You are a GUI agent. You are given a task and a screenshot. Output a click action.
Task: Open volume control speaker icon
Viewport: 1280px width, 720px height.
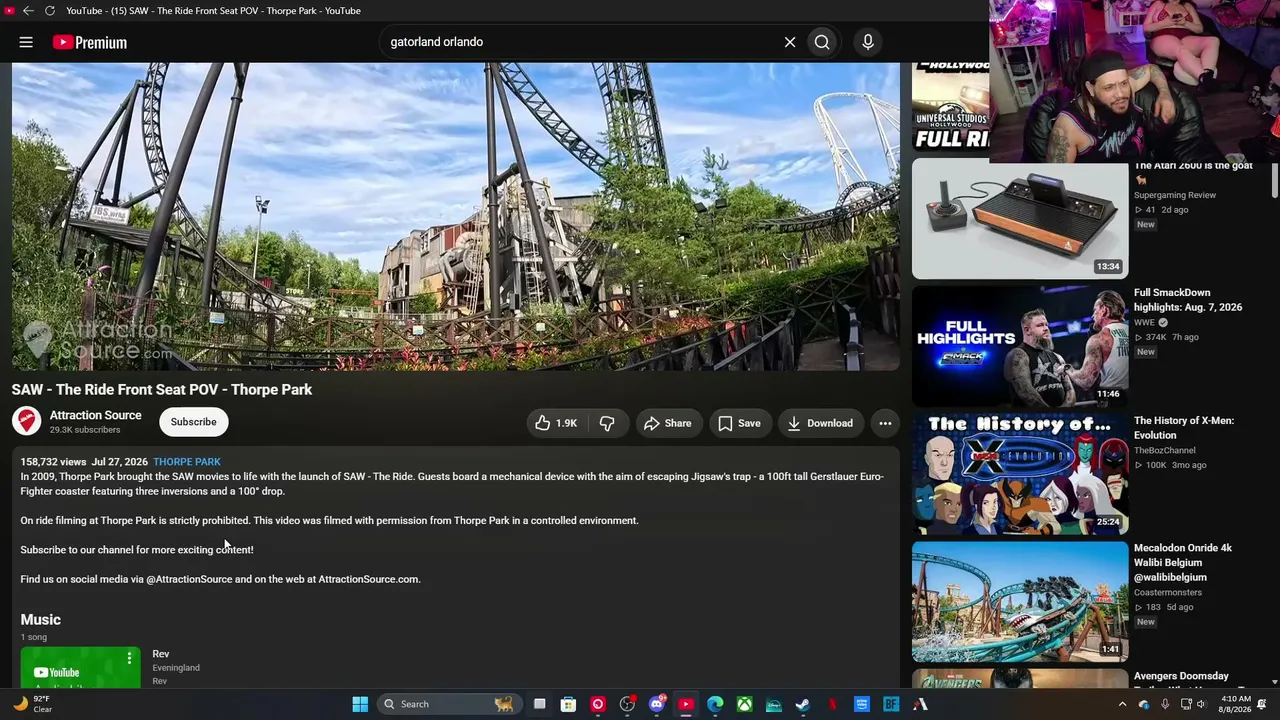[1202, 704]
